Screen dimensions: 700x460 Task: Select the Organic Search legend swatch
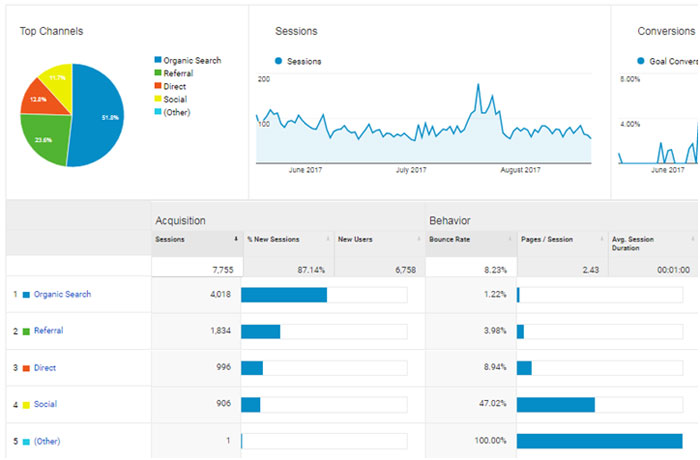158,59
